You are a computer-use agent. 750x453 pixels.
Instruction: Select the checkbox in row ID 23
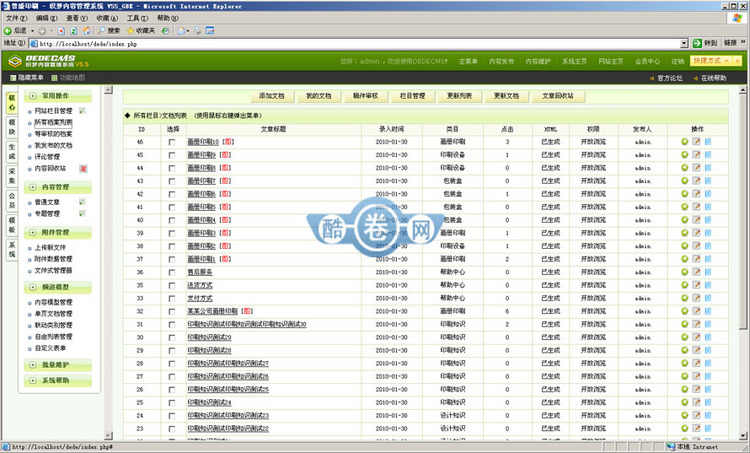coord(172,429)
